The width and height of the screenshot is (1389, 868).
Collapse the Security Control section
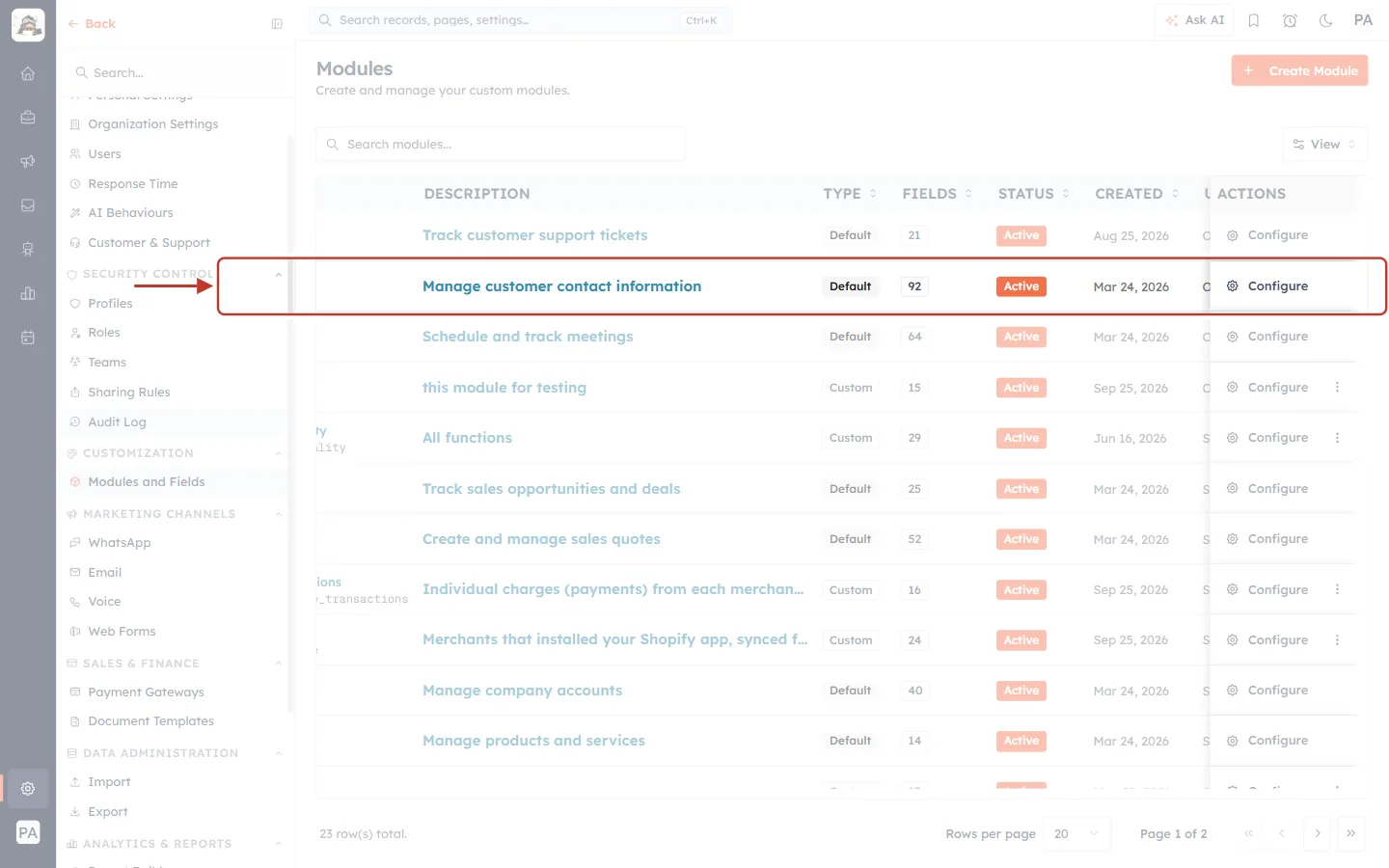[x=279, y=275]
